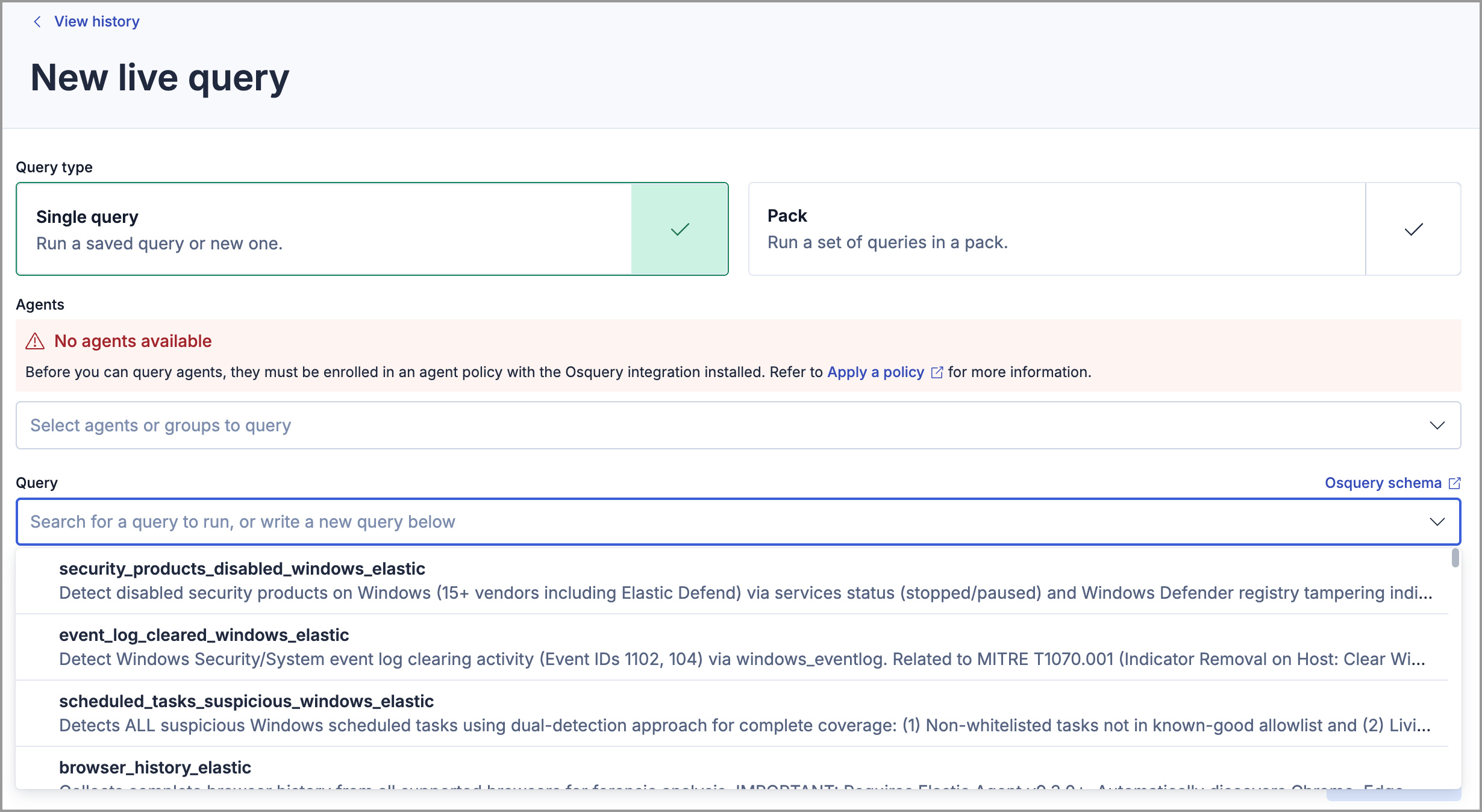
Task: Click the Select agents or groups field
Action: coord(723,425)
